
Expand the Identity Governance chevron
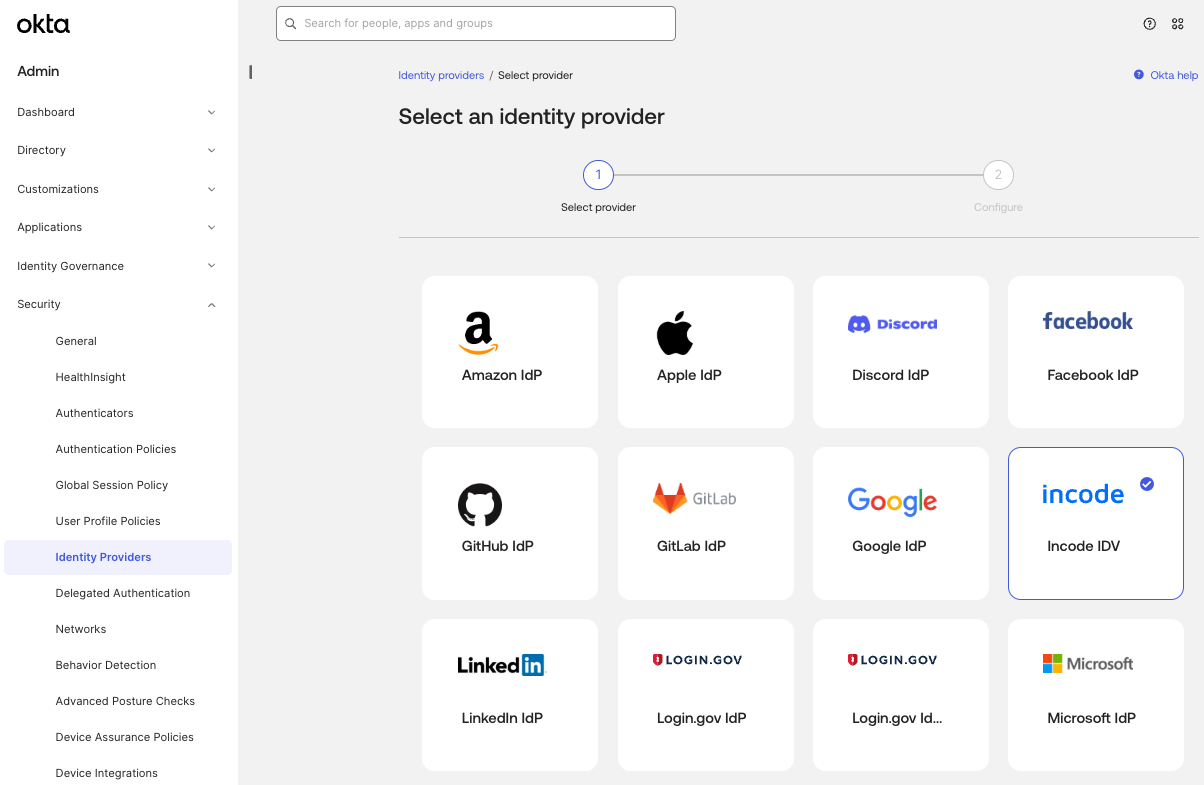tap(211, 266)
